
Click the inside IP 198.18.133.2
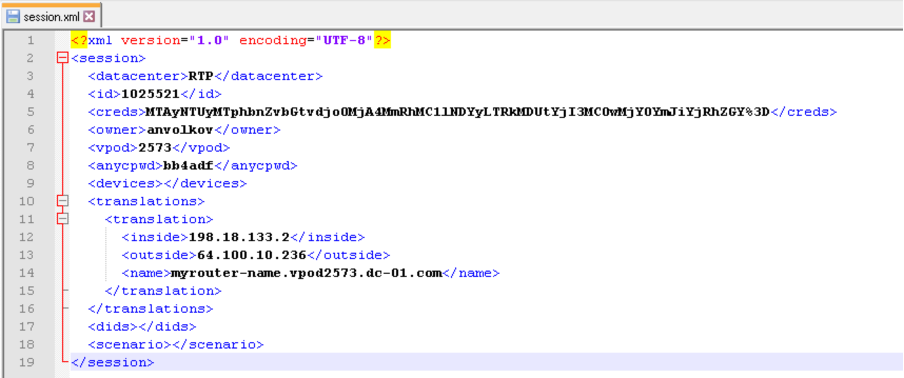point(239,237)
